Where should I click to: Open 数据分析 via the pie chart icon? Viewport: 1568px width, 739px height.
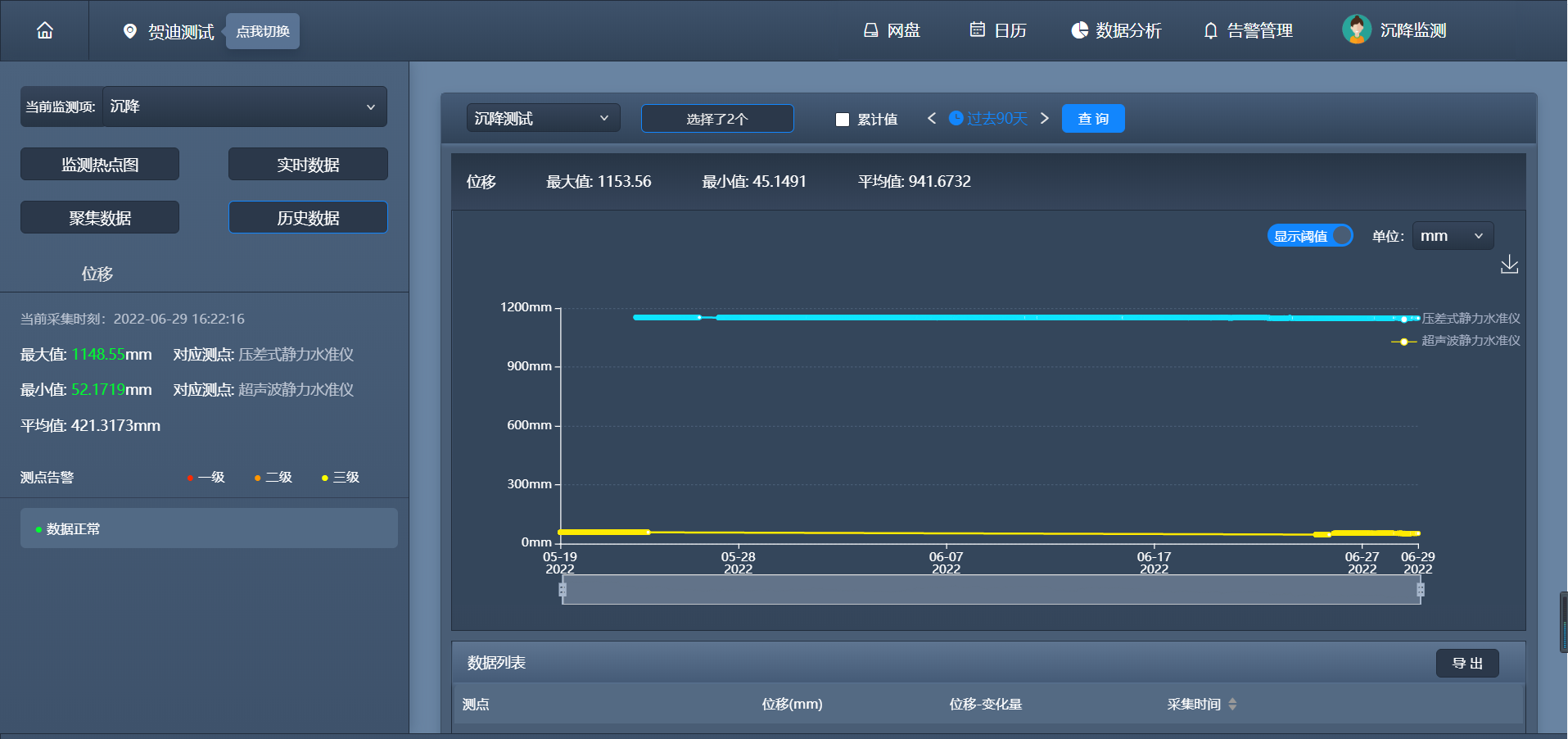(1115, 30)
